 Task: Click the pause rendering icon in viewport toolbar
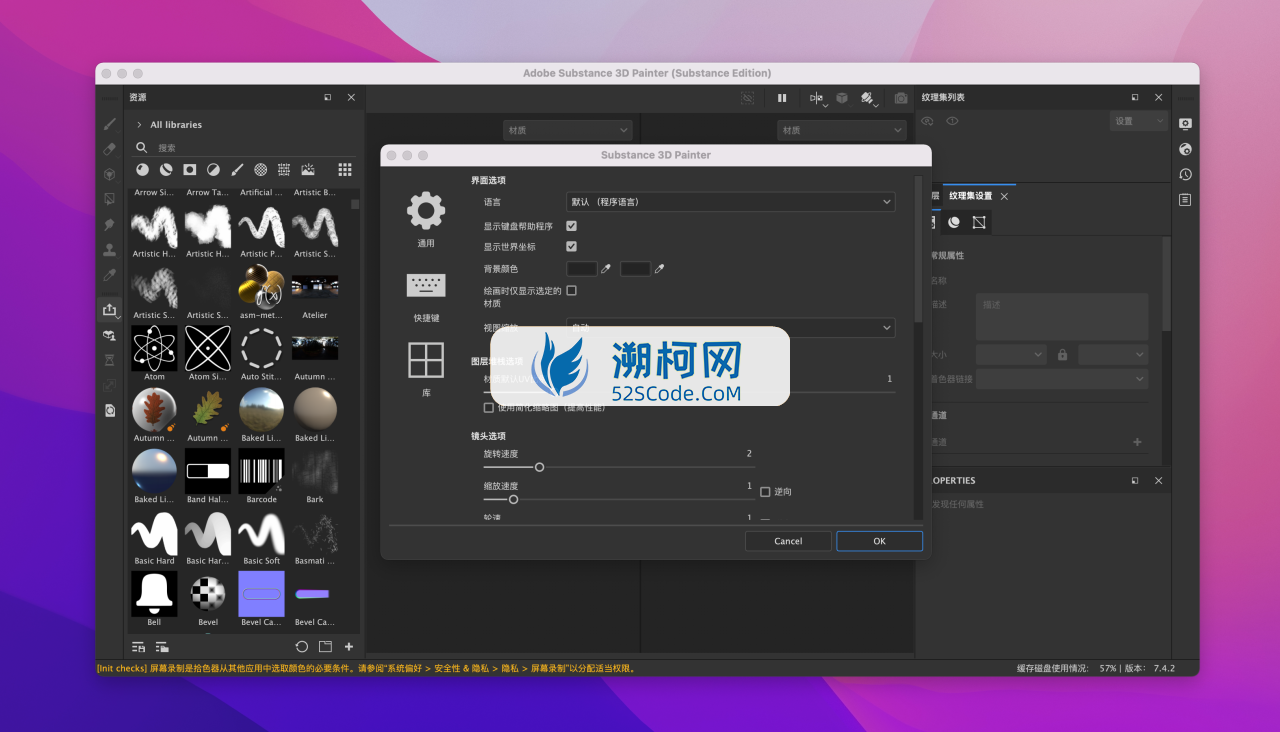coord(782,98)
